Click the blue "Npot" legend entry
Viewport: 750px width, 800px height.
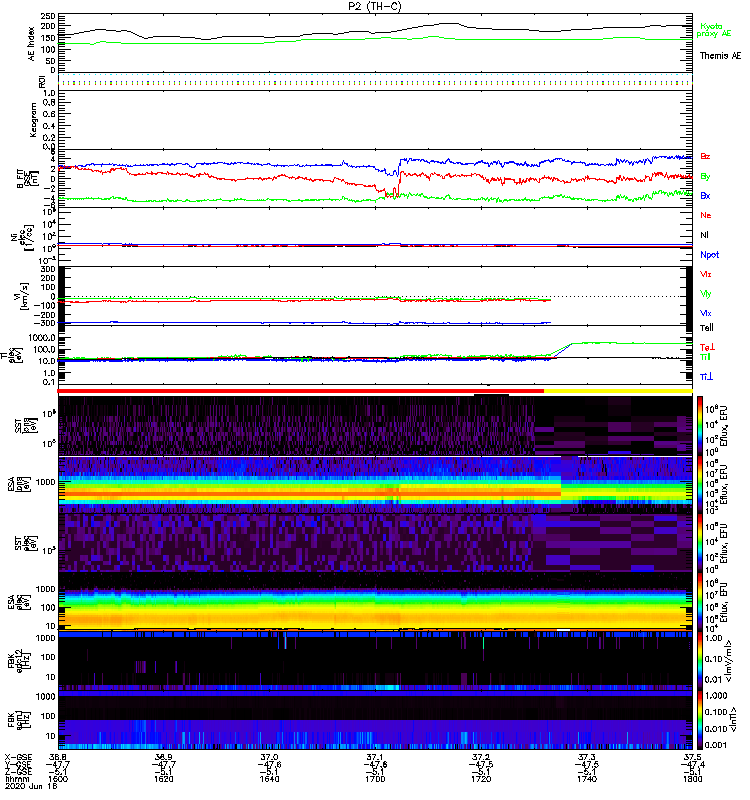(710, 255)
